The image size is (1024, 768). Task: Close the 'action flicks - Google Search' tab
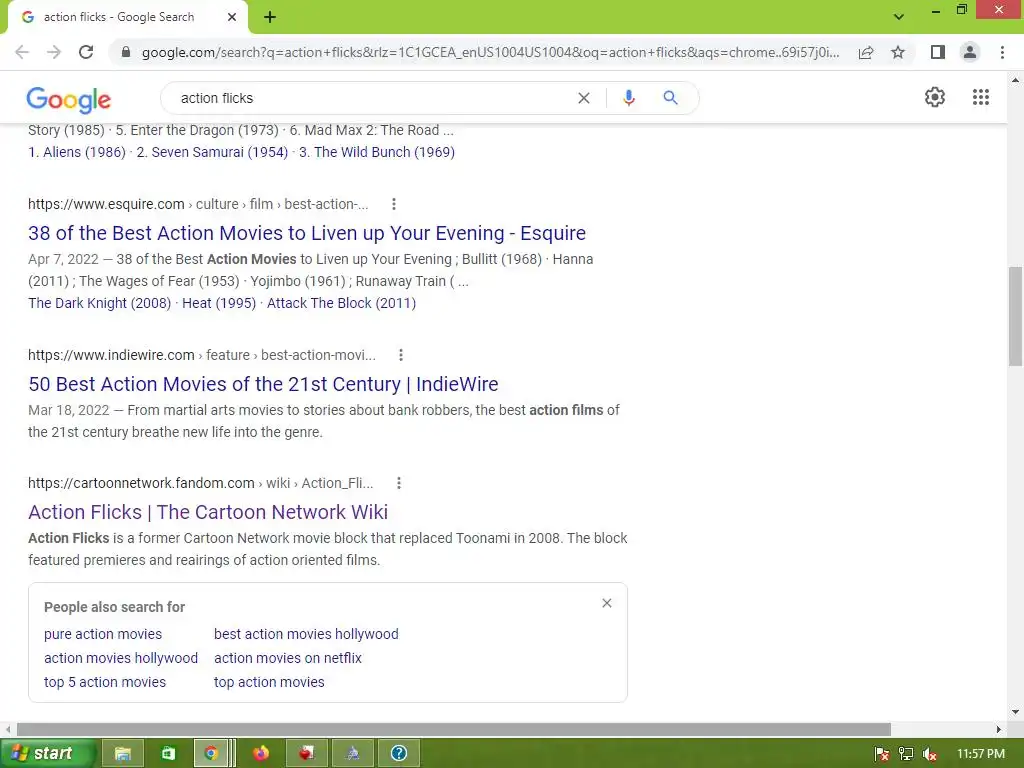[x=232, y=17]
